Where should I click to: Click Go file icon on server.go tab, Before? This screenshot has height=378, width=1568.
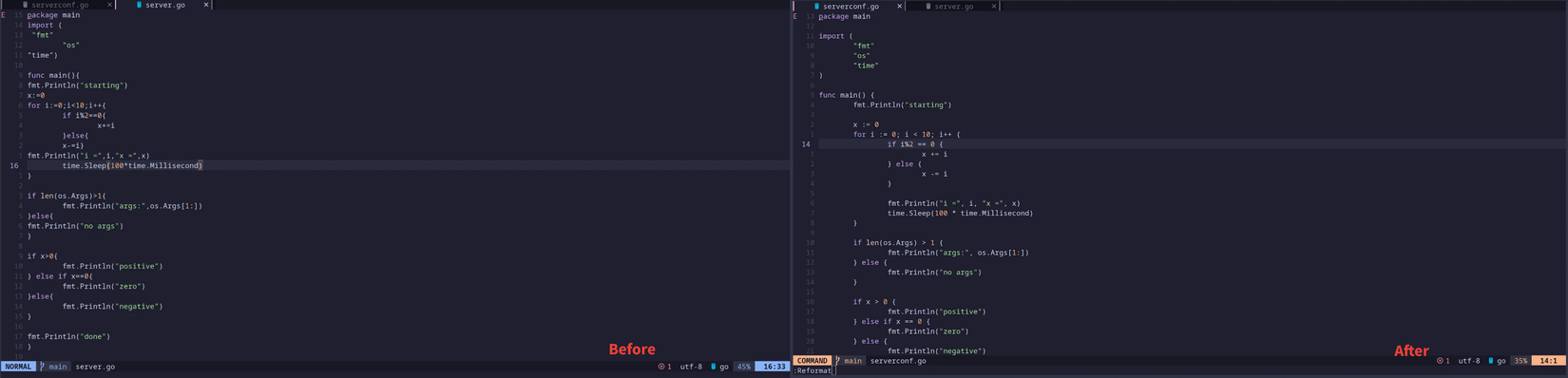pyautogui.click(x=140, y=5)
